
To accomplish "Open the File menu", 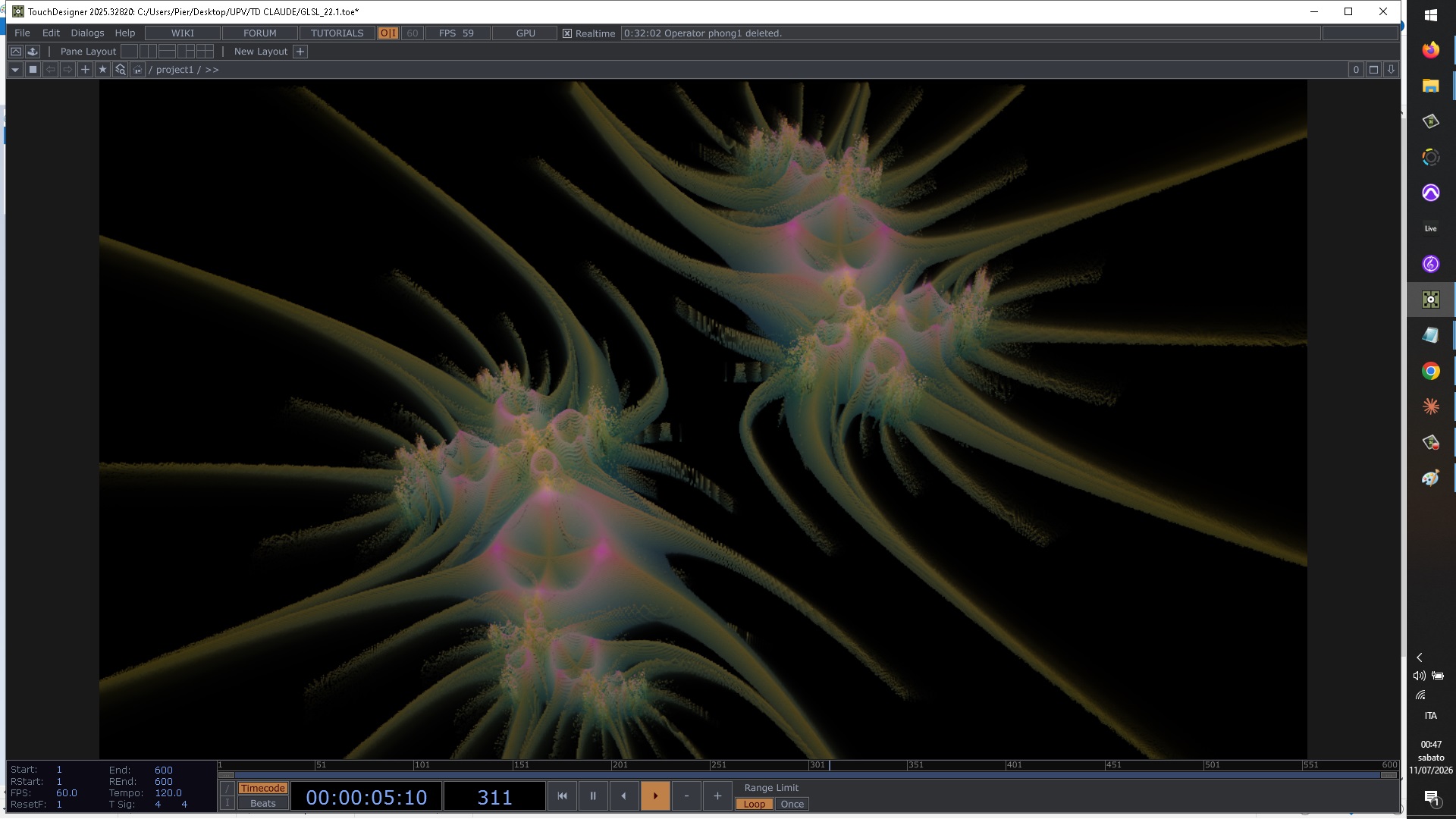I will (x=22, y=33).
